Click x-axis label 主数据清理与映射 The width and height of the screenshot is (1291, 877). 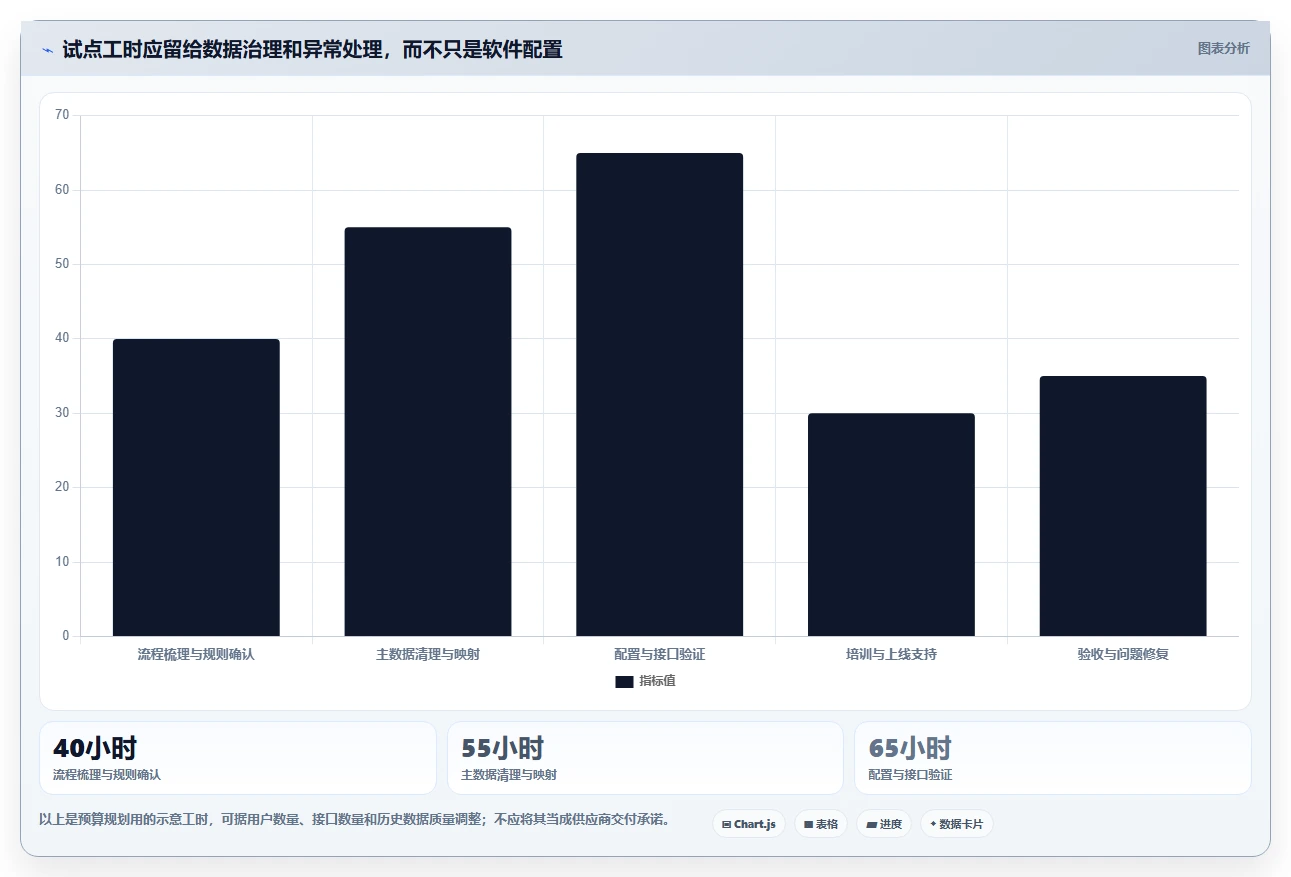click(x=428, y=655)
